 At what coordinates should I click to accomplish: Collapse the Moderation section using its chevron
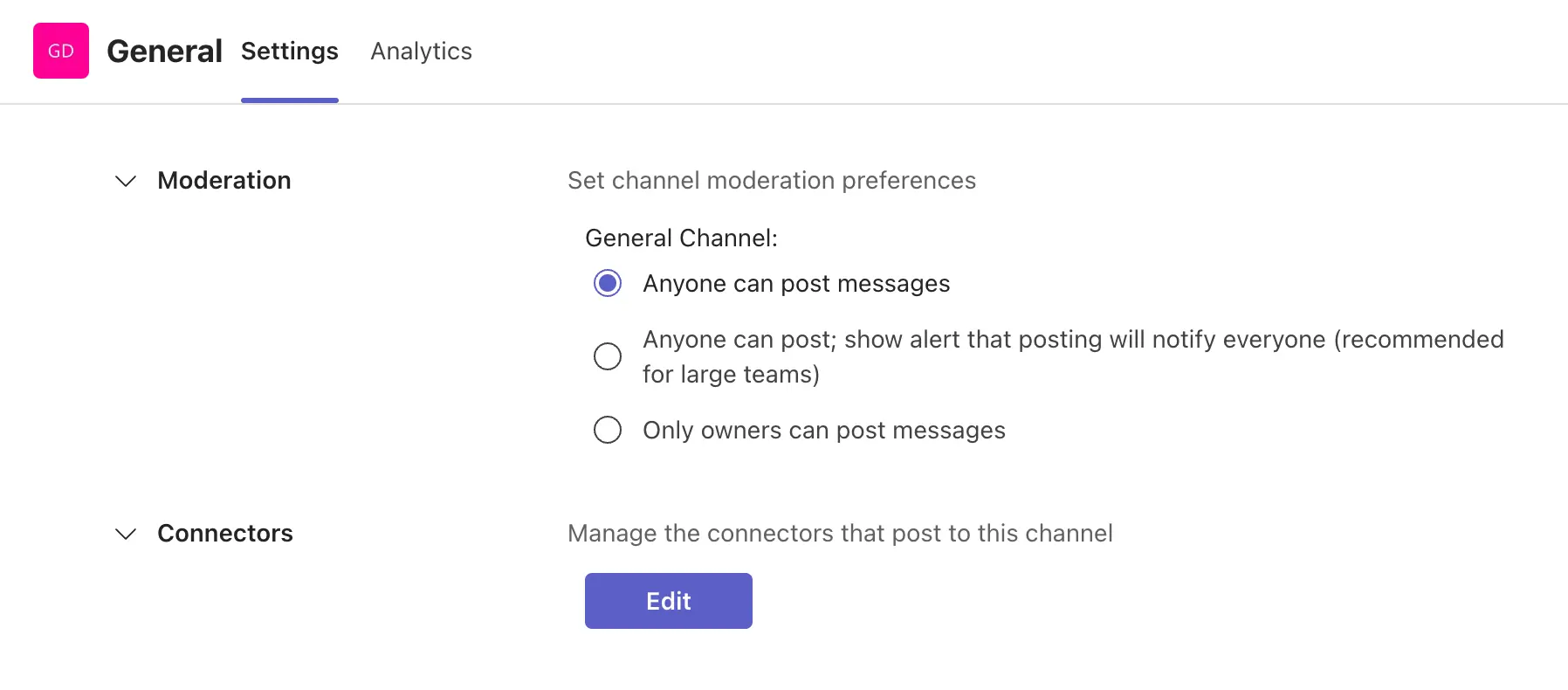(126, 181)
